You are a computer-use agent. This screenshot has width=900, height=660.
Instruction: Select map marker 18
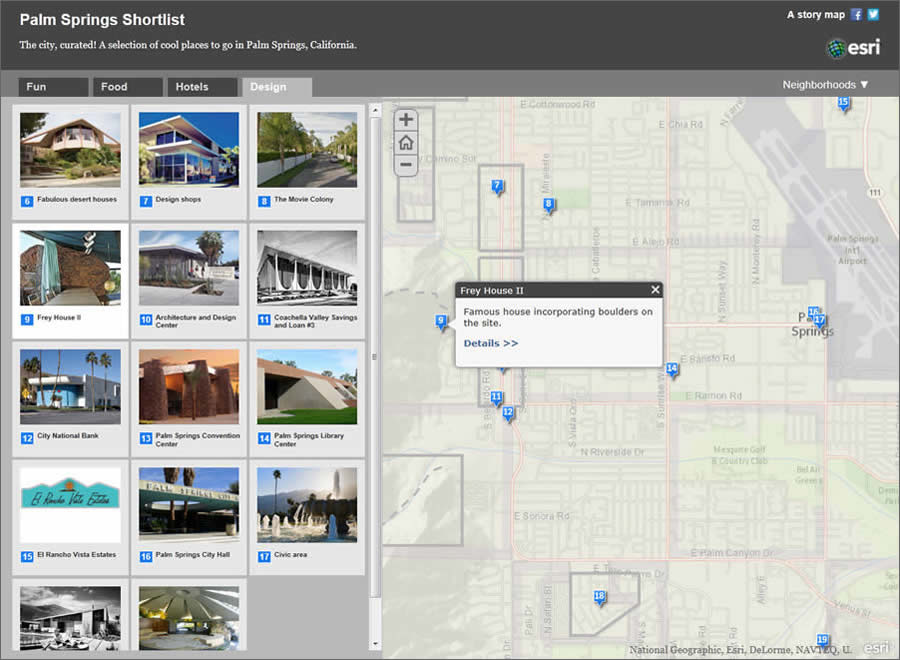click(x=600, y=597)
